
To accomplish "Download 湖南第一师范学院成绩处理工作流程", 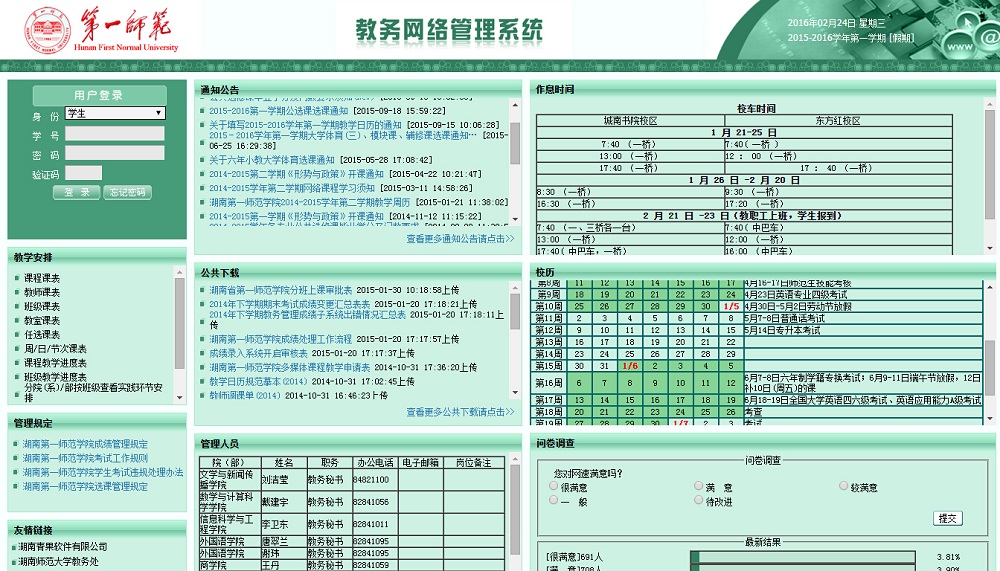I will 281,339.
